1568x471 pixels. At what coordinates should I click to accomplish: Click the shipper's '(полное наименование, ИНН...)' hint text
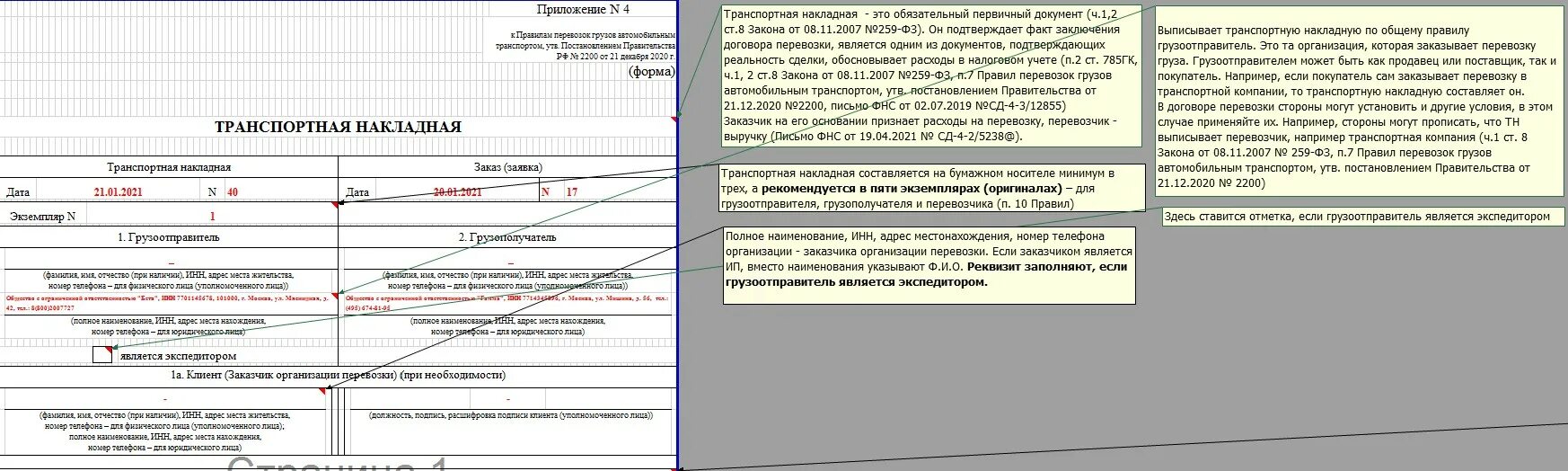click(169, 326)
